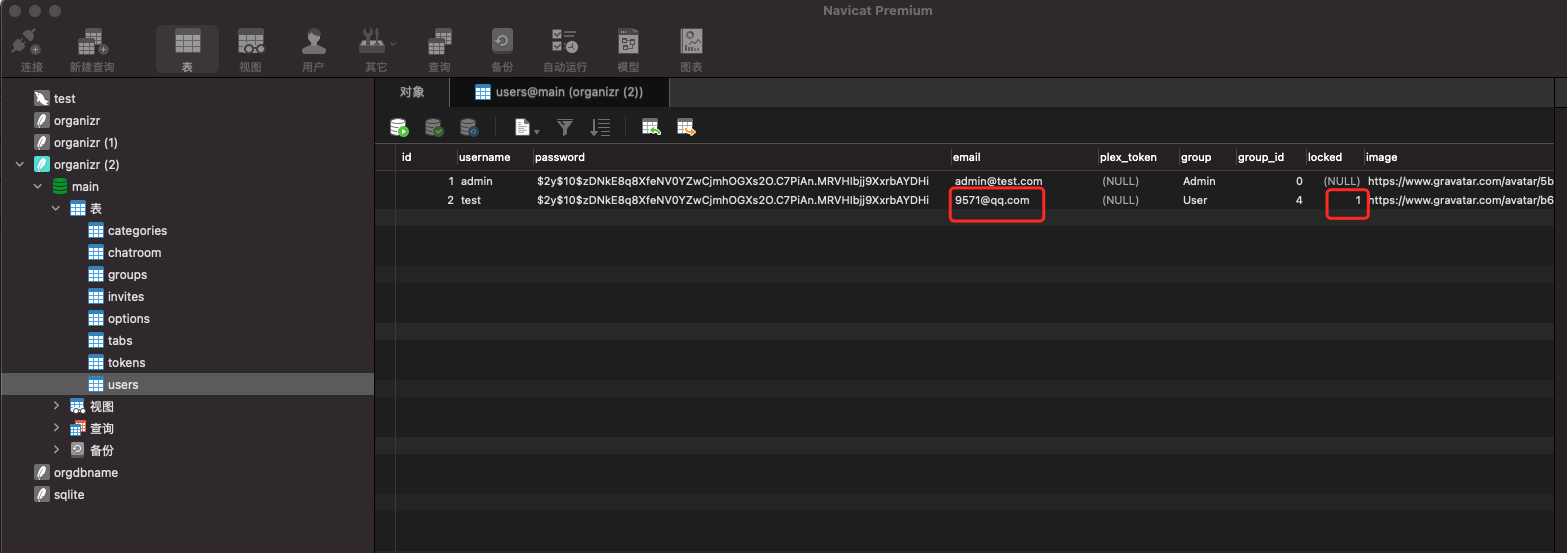Click the password column header
Image resolution: width=1567 pixels, height=553 pixels.
(740, 157)
